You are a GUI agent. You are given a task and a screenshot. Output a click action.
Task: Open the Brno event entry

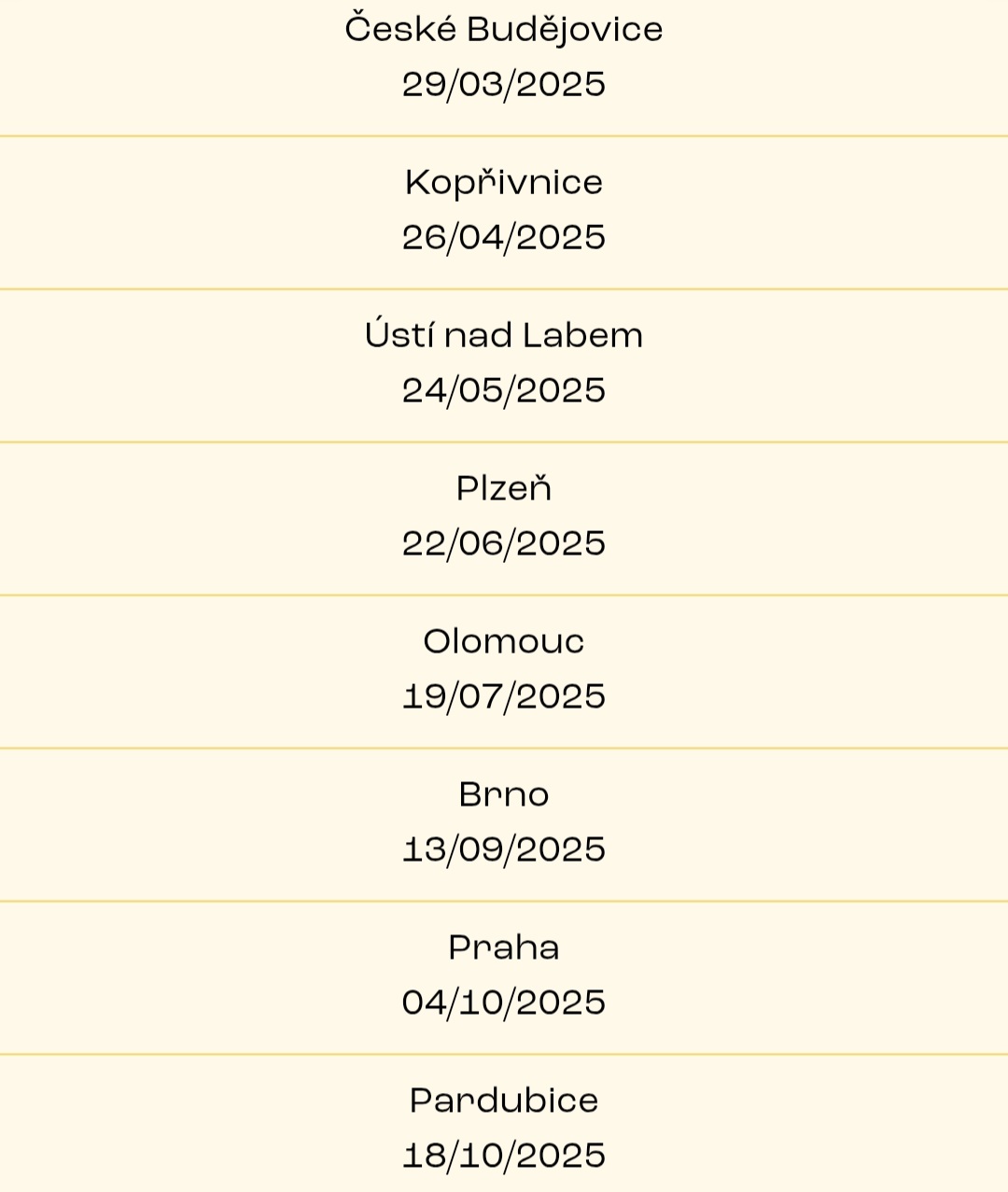504,825
